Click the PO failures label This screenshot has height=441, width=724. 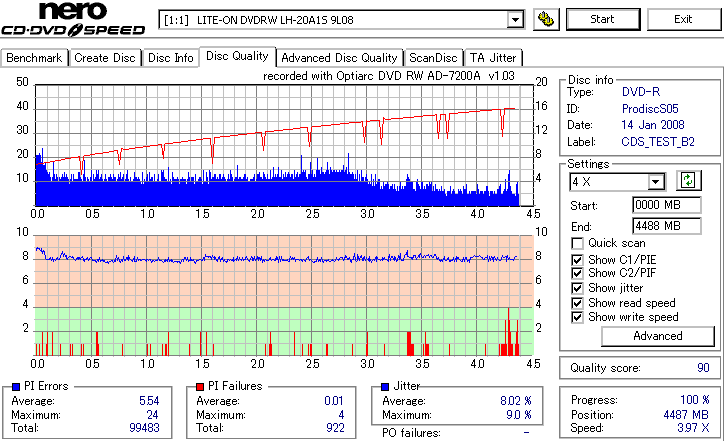click(x=411, y=433)
